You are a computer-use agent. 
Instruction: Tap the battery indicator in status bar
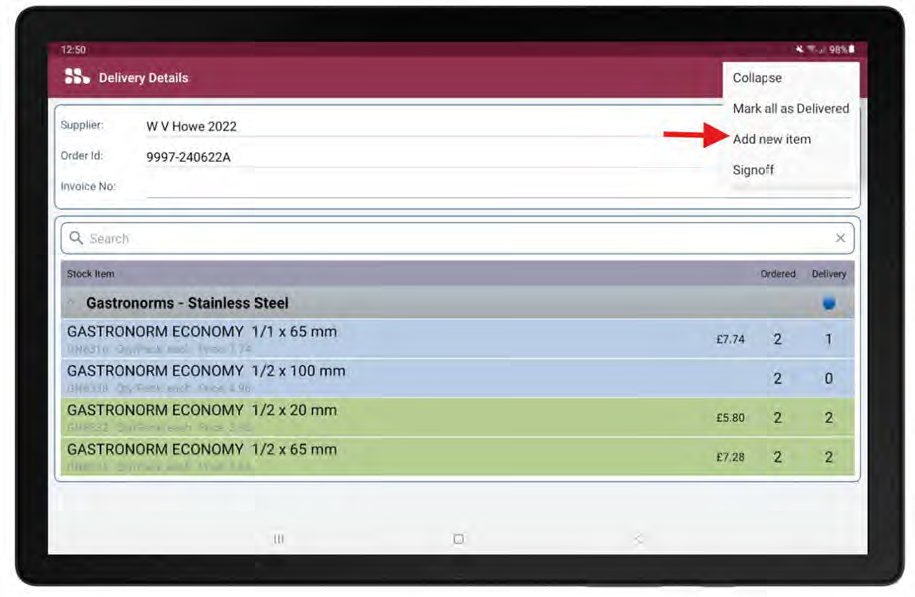pyautogui.click(x=851, y=49)
